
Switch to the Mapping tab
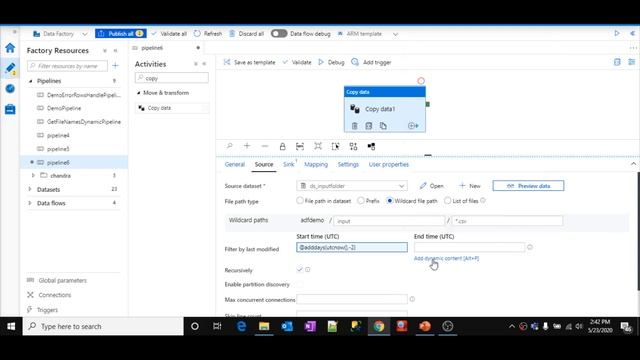[316, 164]
